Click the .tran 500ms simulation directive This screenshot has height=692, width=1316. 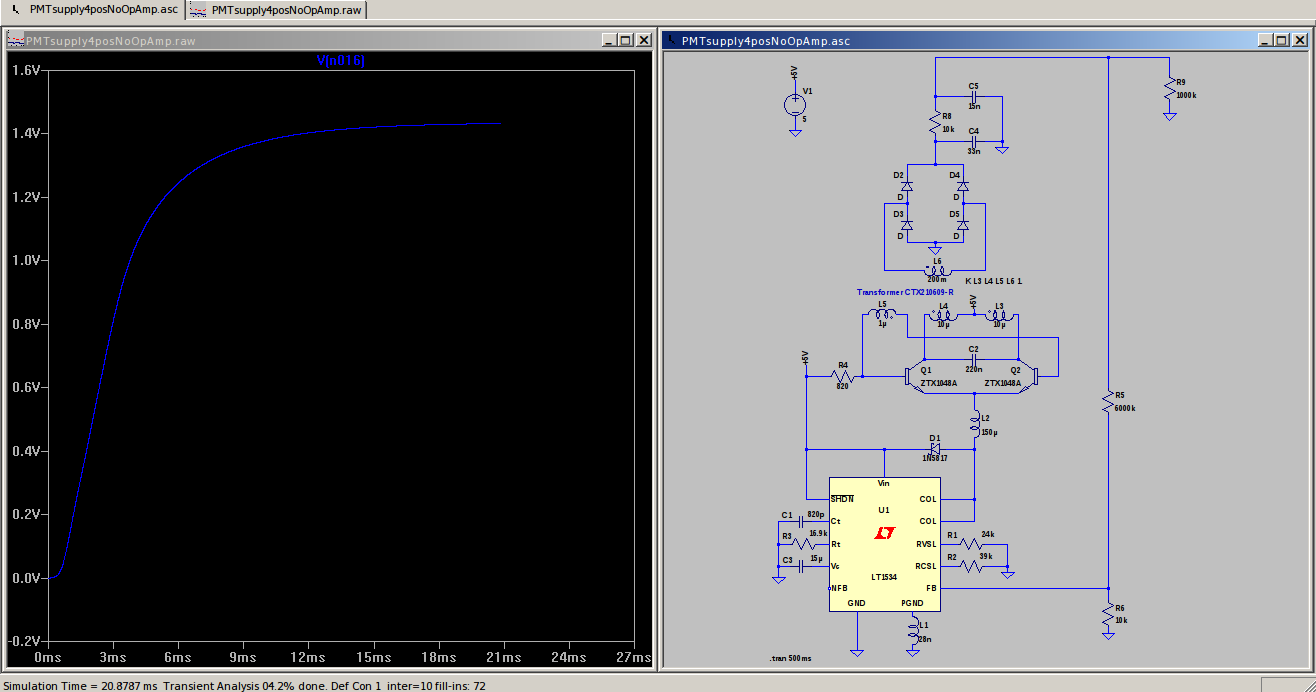791,659
